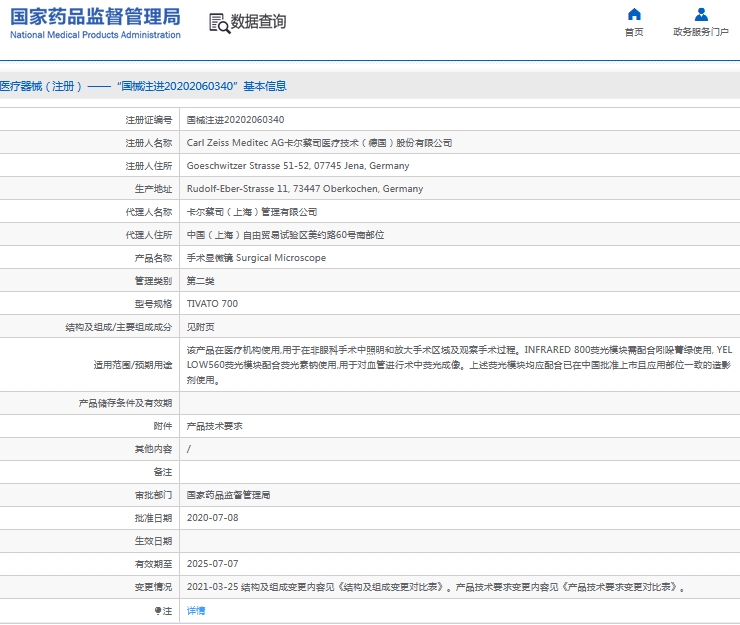Click the 适用范围/预期用途 label
Viewport: 740px width, 625px height.
(133, 364)
